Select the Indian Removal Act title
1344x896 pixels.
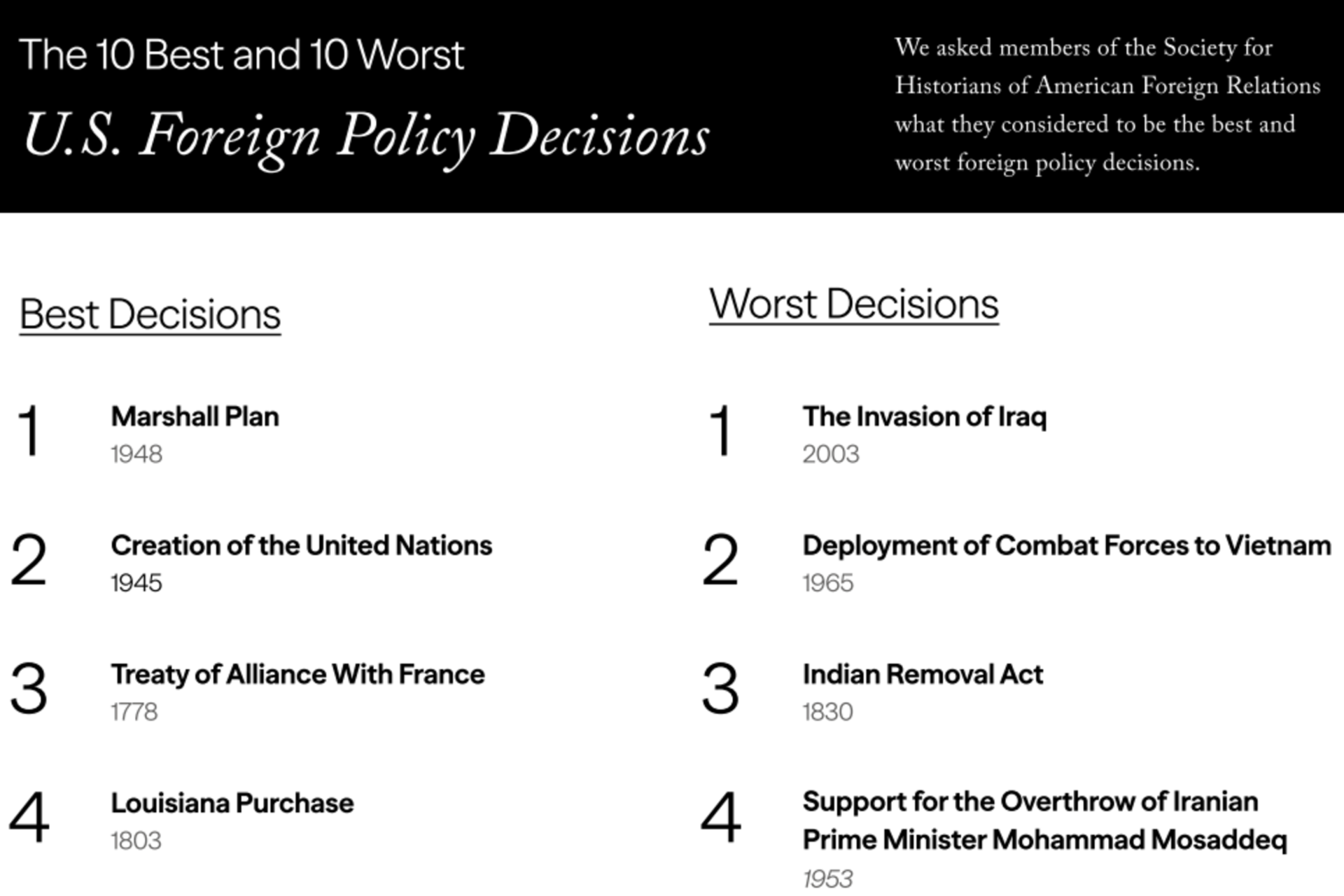(x=923, y=674)
